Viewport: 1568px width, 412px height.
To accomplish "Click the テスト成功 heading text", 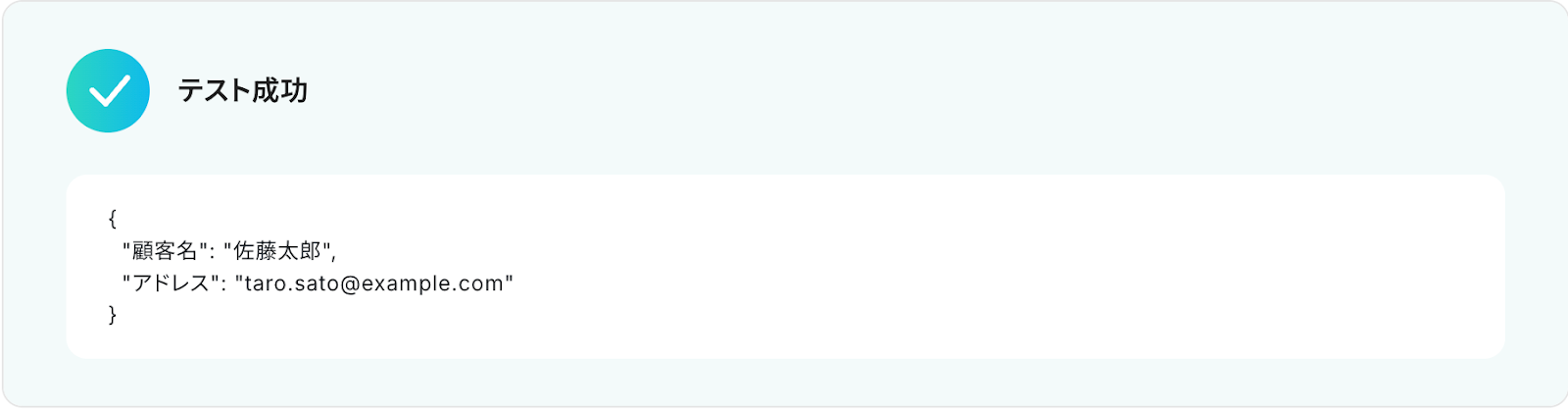I will 243,90.
